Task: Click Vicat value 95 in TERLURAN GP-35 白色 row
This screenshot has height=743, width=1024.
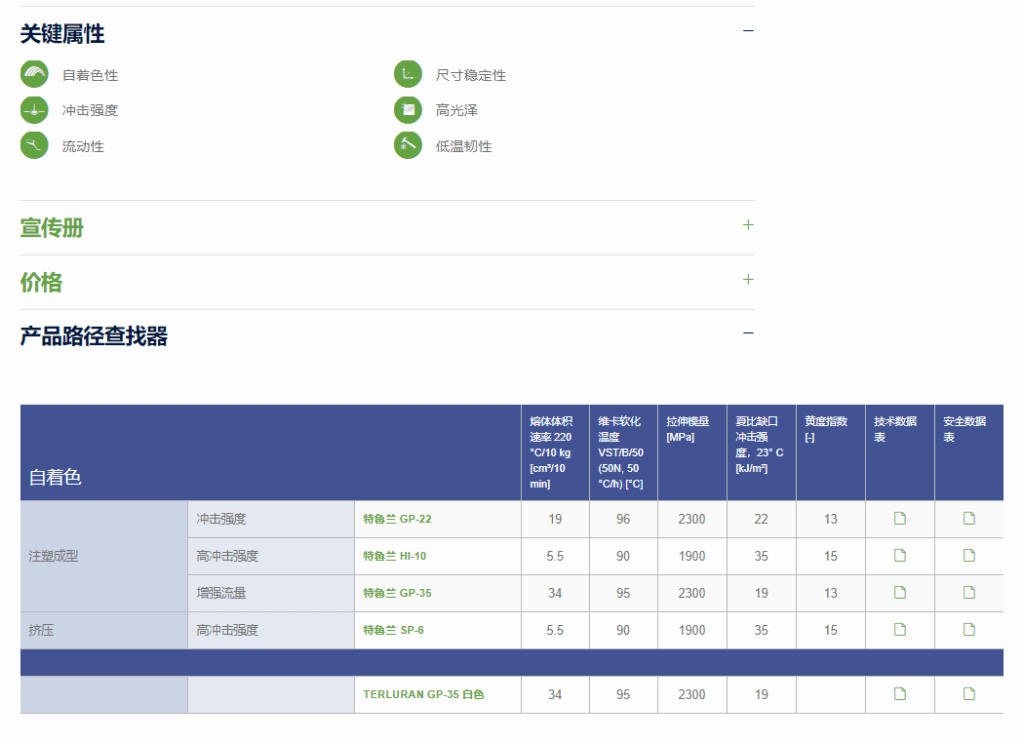Action: pyautogui.click(x=623, y=695)
